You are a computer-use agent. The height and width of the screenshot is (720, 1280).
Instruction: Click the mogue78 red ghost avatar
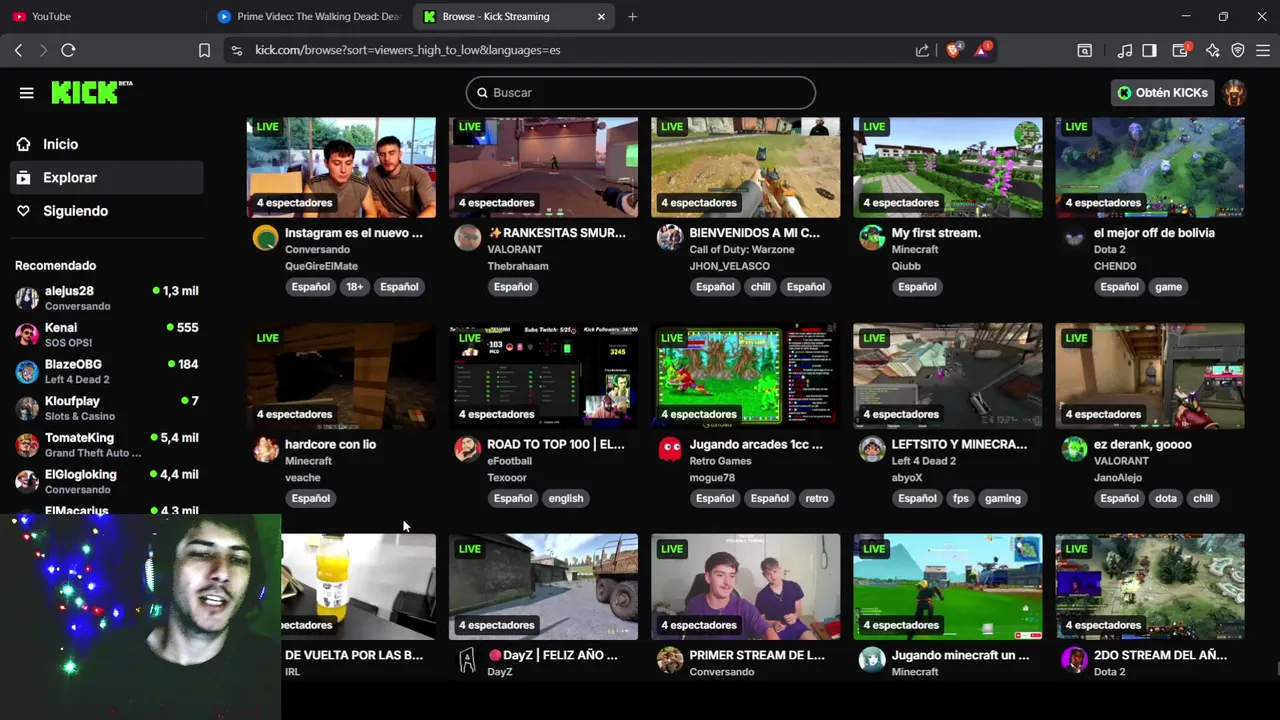point(670,449)
